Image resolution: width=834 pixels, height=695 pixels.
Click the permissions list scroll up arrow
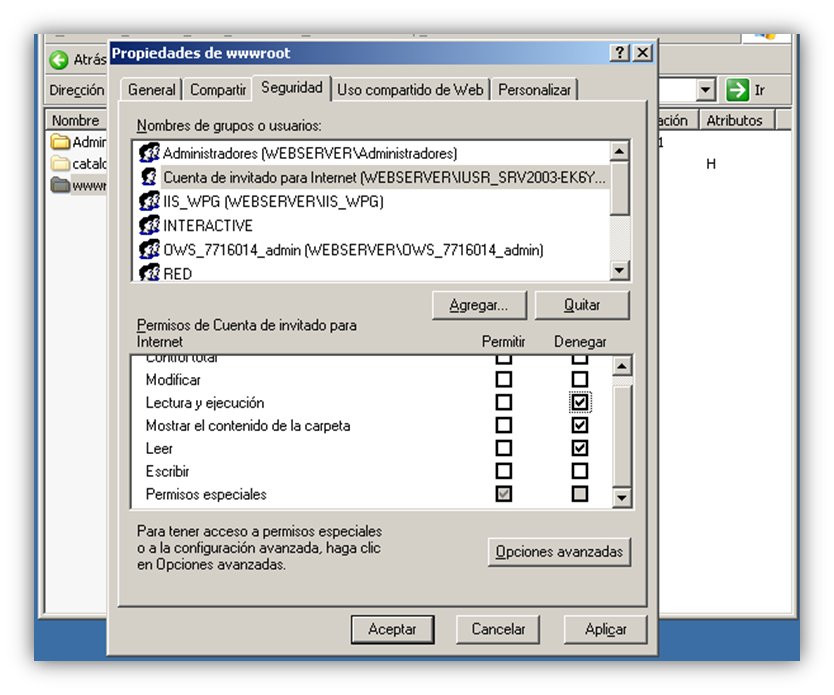(x=622, y=366)
